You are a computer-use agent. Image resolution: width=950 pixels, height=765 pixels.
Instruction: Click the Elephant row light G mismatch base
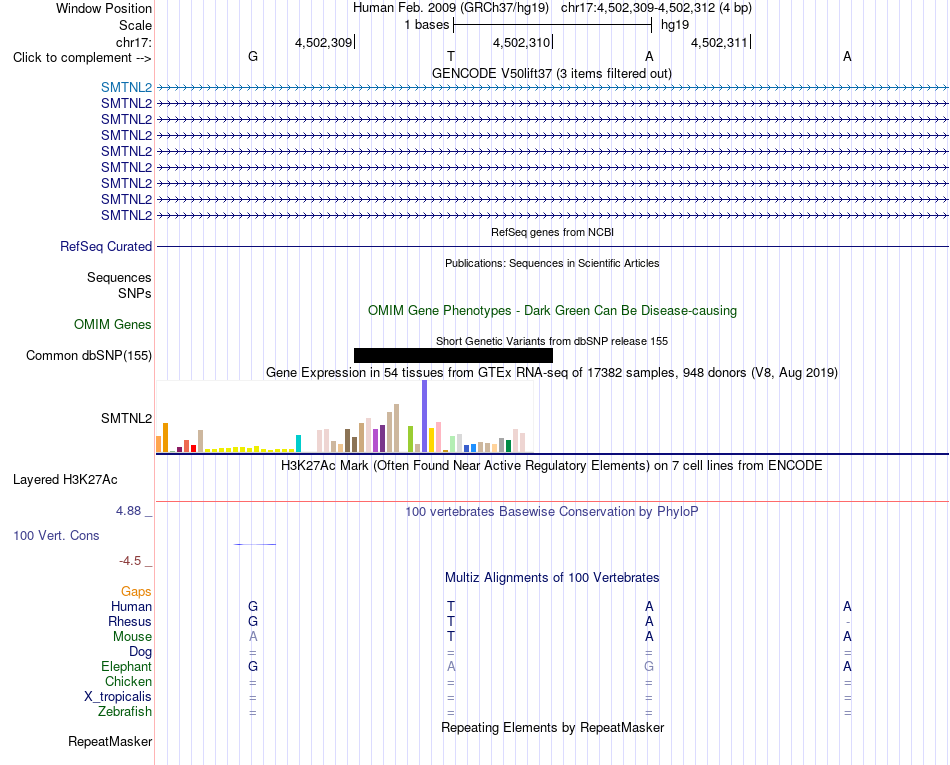pos(649,666)
